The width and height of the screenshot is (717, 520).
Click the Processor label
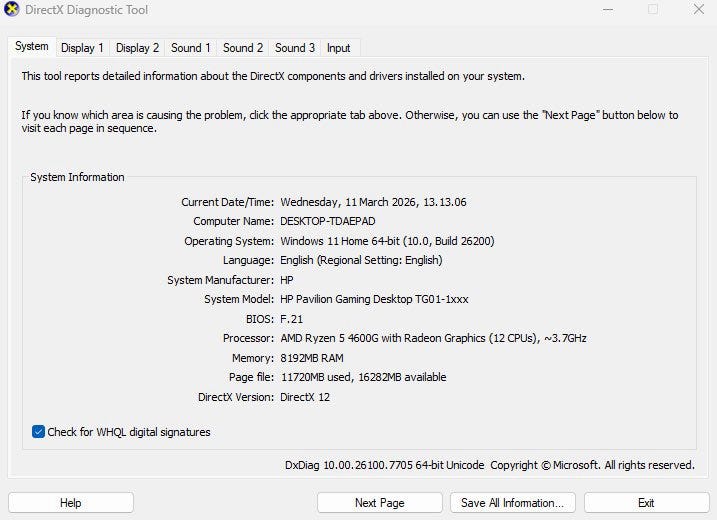point(248,338)
